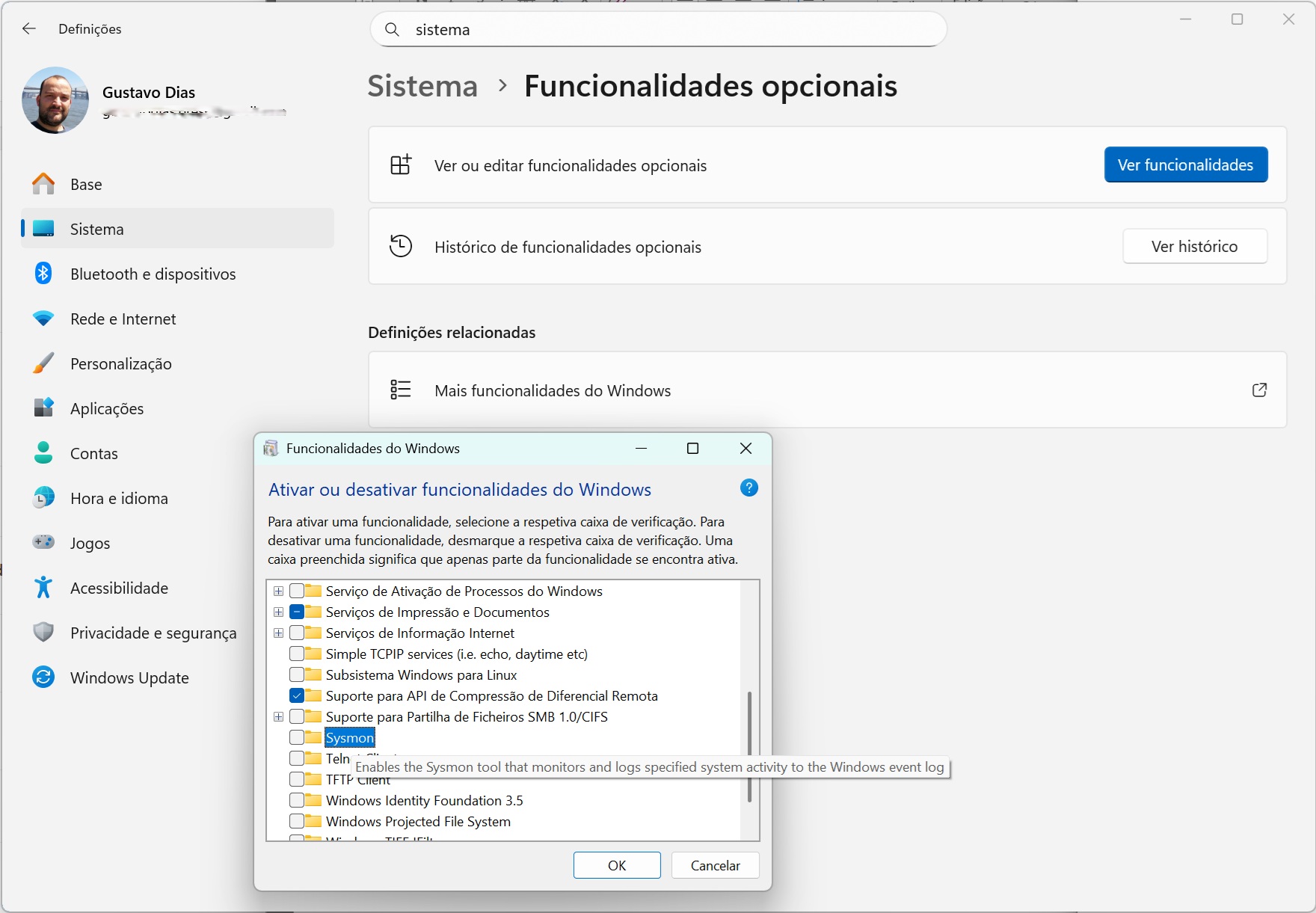This screenshot has width=1316, height=913.
Task: Click OK in Funcionalidades do Windows dialog
Action: tap(616, 865)
